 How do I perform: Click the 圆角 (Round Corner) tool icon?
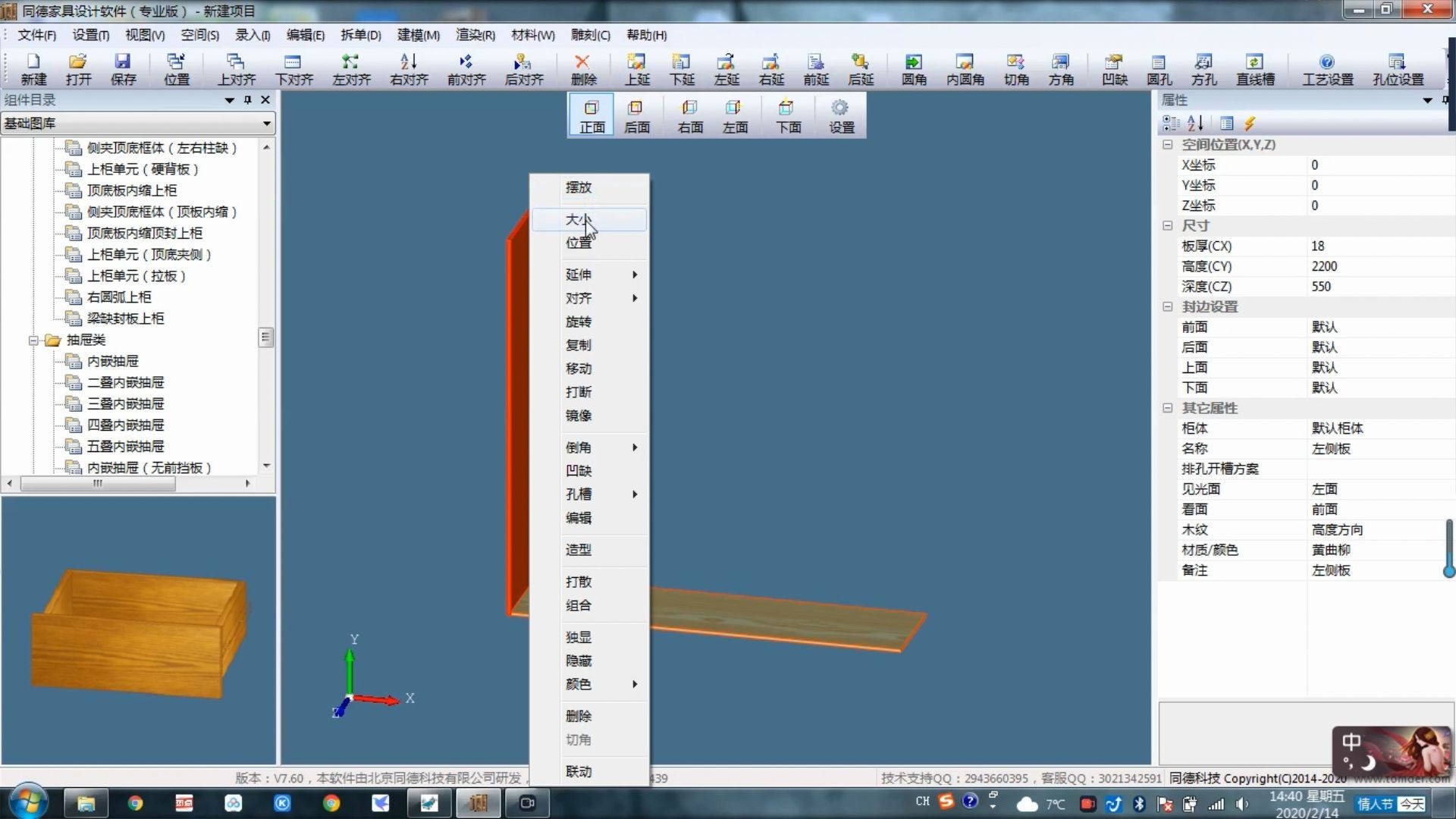point(911,68)
